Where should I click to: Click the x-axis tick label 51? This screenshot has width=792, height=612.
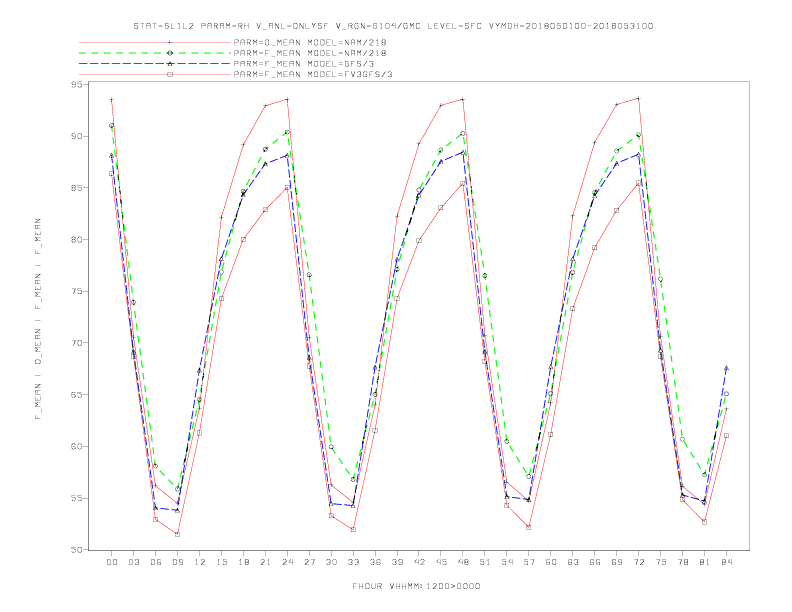[485, 562]
